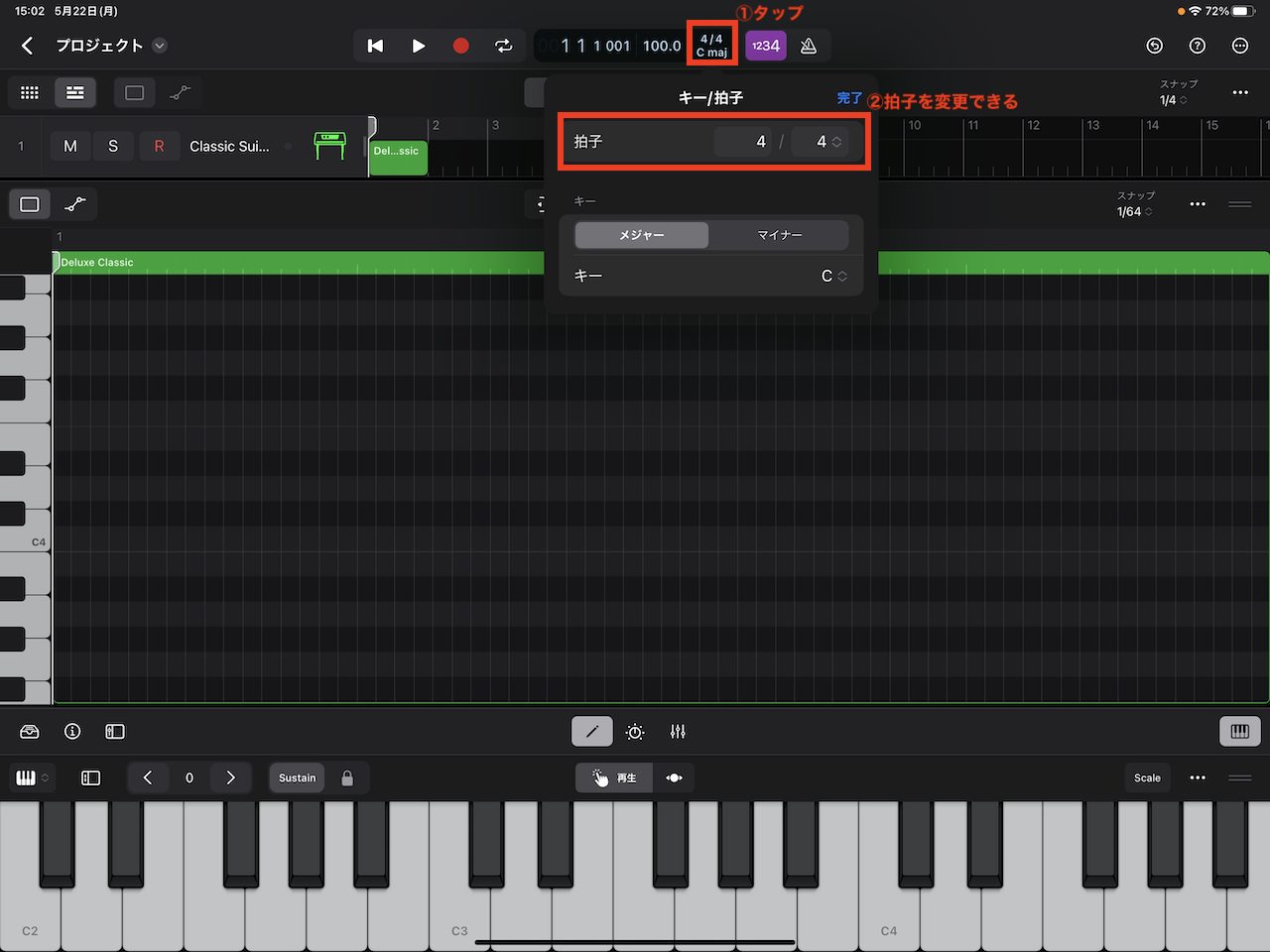Tap the keyboard panel resize handle
This screenshot has height=952, width=1270.
(1240, 778)
